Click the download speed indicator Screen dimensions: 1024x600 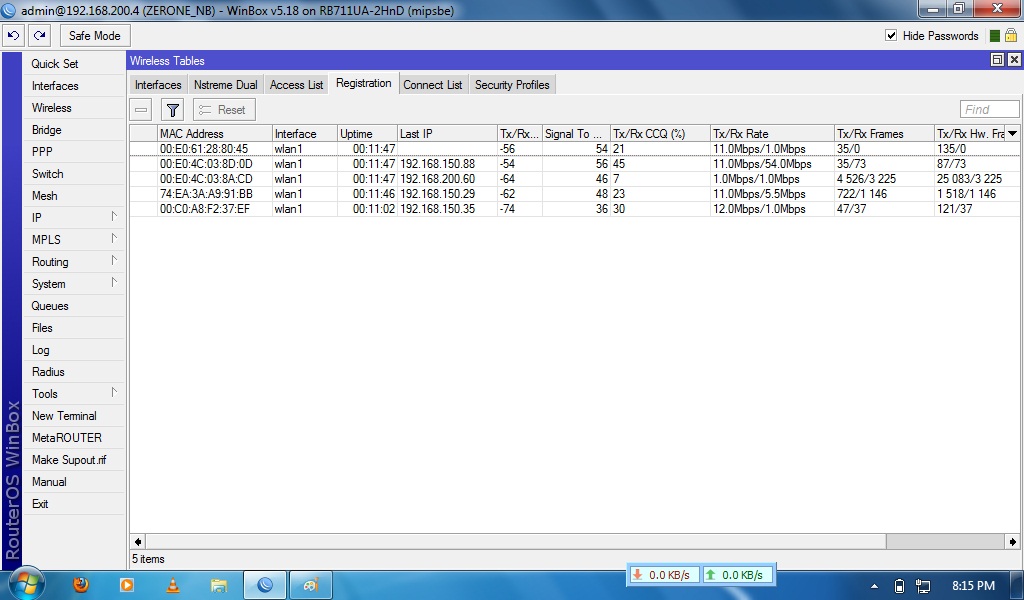pyautogui.click(x=664, y=575)
